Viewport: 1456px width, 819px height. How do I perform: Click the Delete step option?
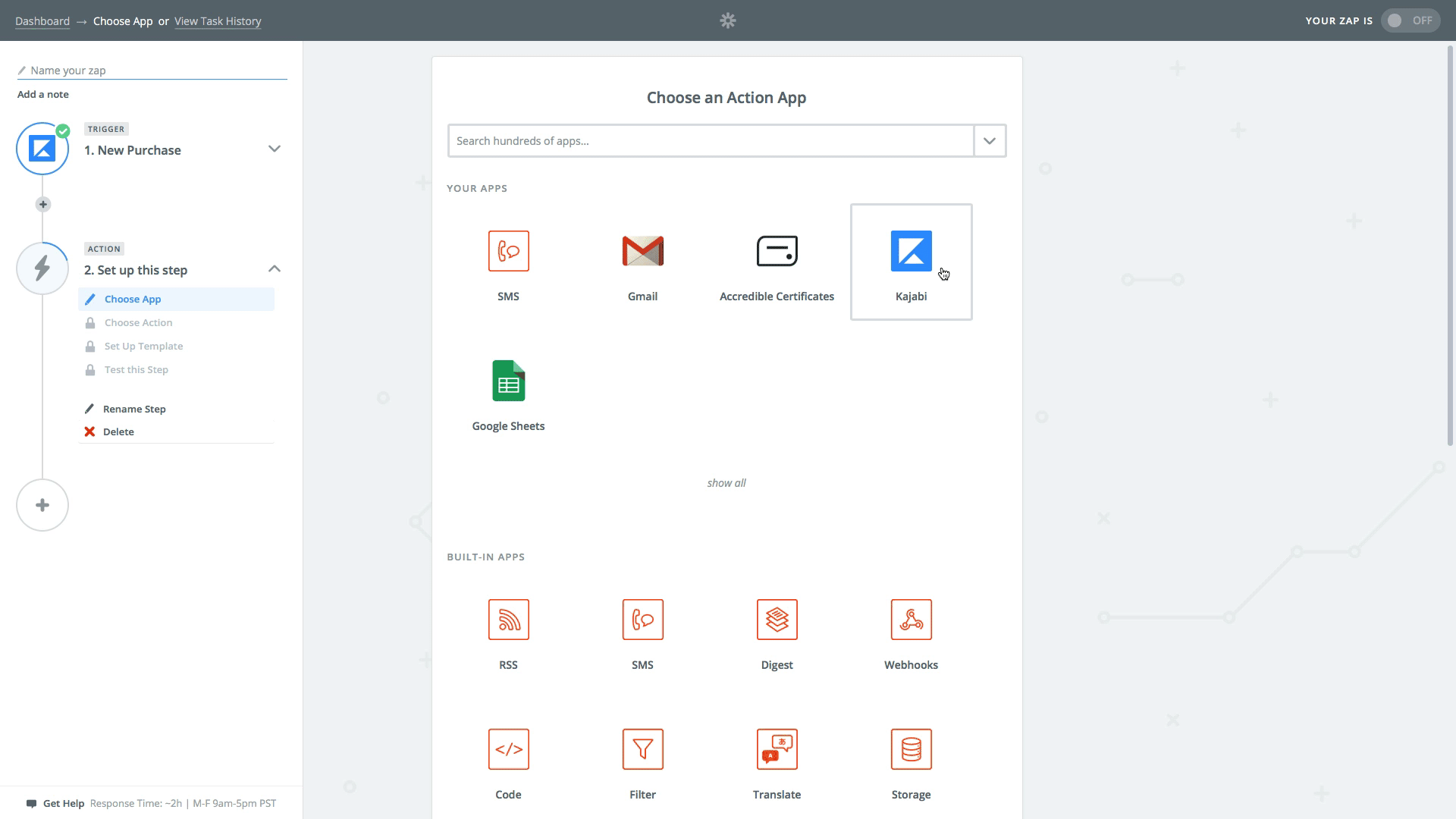point(118,432)
